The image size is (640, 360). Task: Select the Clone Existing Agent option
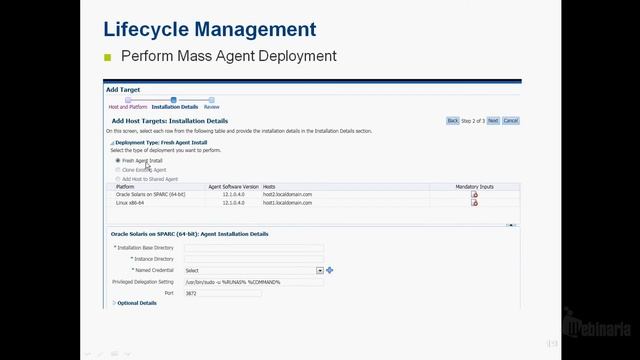(118, 170)
